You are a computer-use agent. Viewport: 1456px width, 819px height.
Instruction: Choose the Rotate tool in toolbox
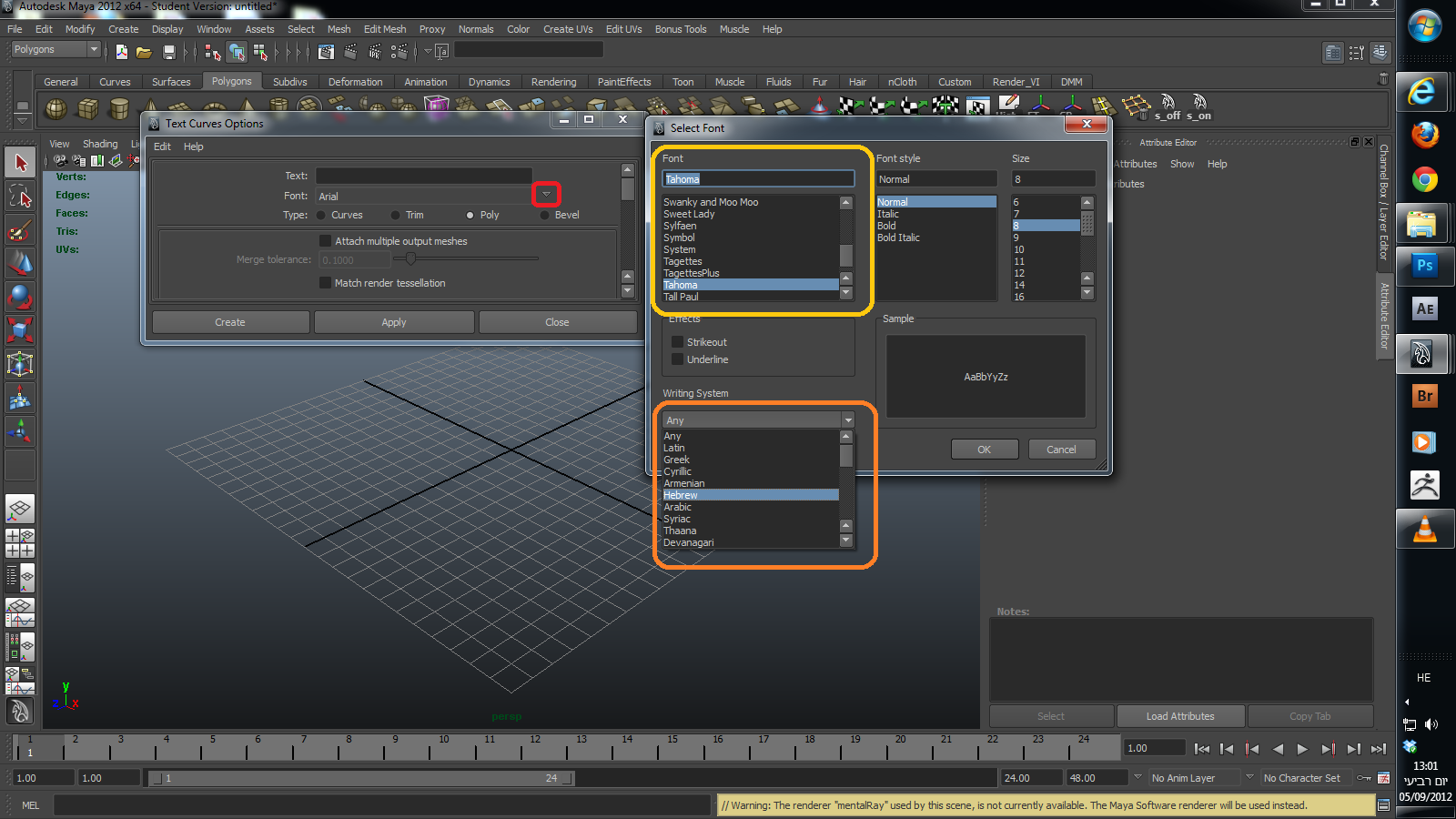coord(19,297)
